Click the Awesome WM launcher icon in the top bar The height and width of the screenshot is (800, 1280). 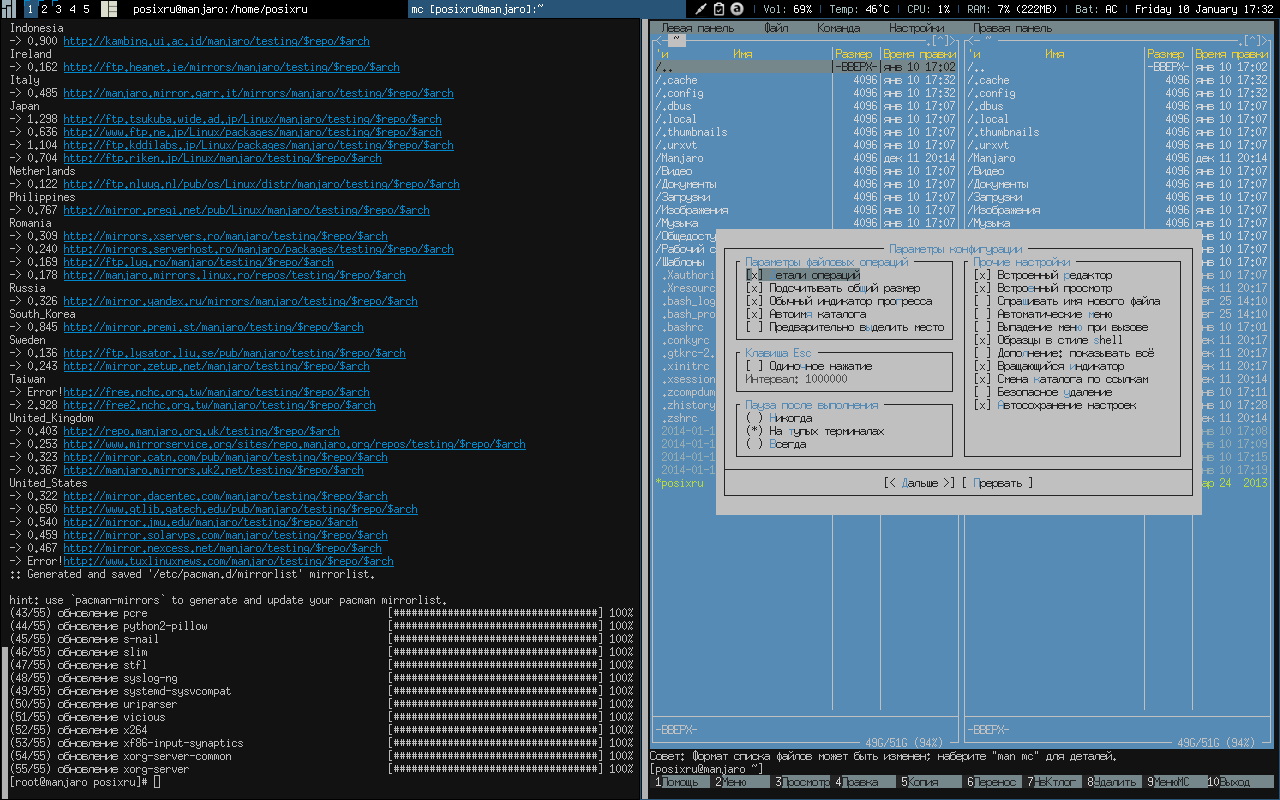pos(9,9)
